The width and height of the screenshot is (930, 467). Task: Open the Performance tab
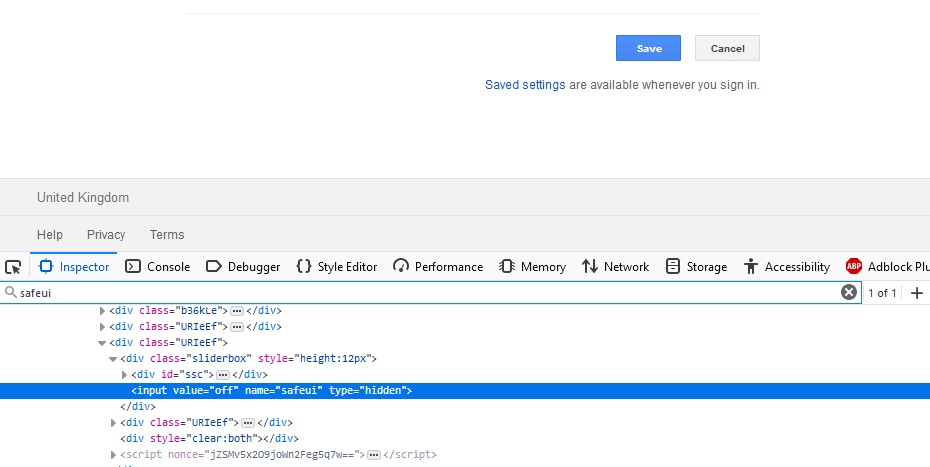tap(438, 267)
